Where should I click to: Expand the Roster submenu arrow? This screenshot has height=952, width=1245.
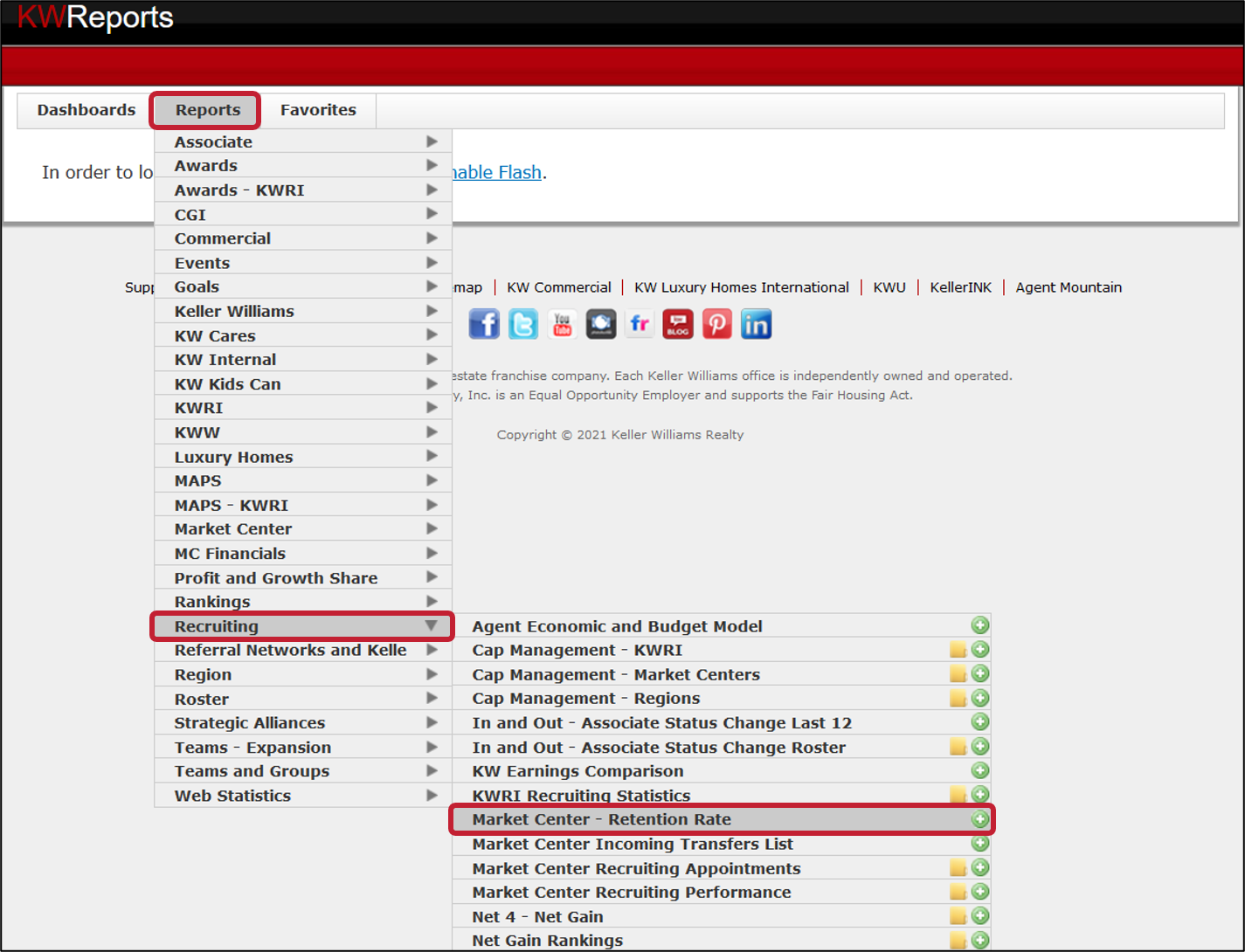(x=432, y=698)
